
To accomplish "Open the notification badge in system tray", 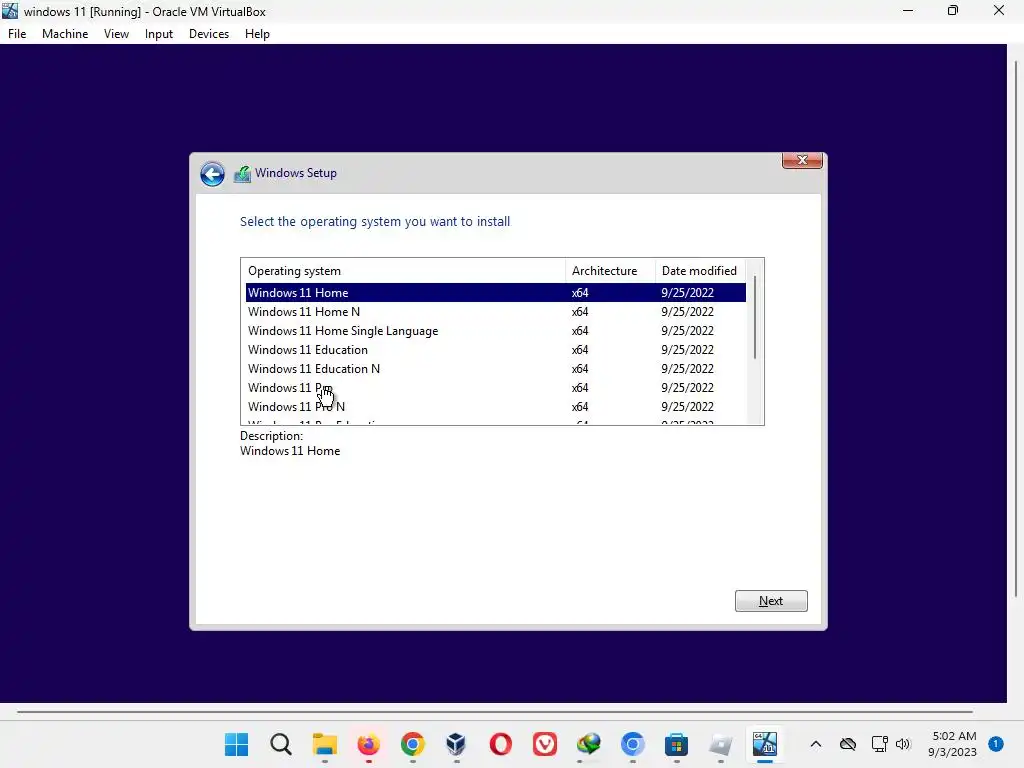I will pos(996,743).
